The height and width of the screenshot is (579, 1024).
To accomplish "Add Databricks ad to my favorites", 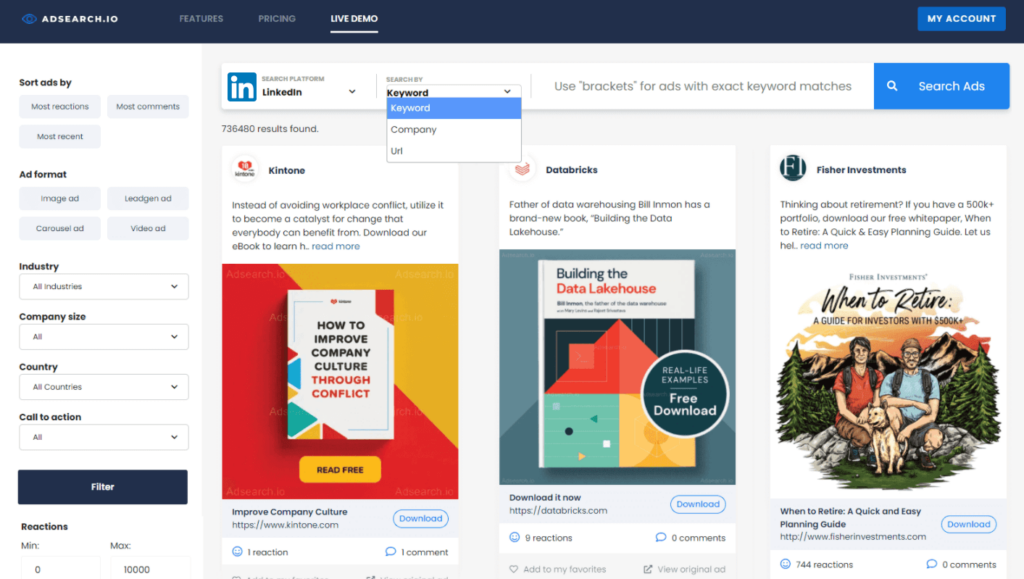I will coord(558,569).
